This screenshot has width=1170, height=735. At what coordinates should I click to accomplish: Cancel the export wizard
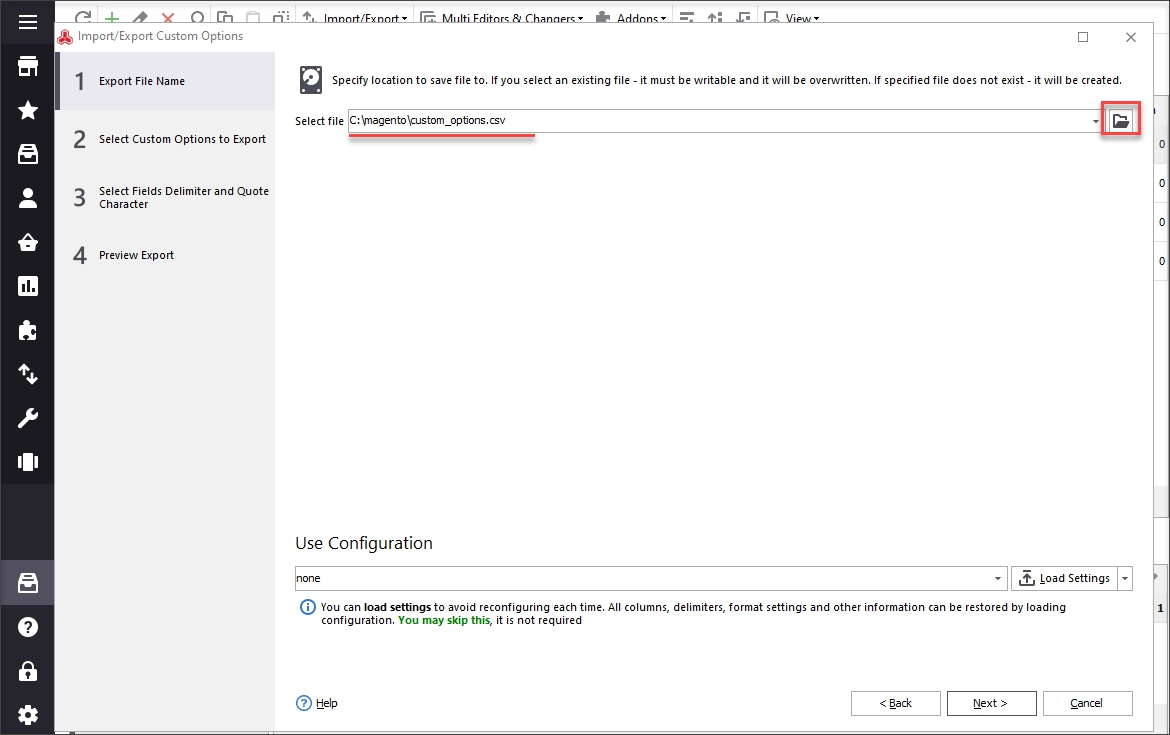(x=1087, y=703)
